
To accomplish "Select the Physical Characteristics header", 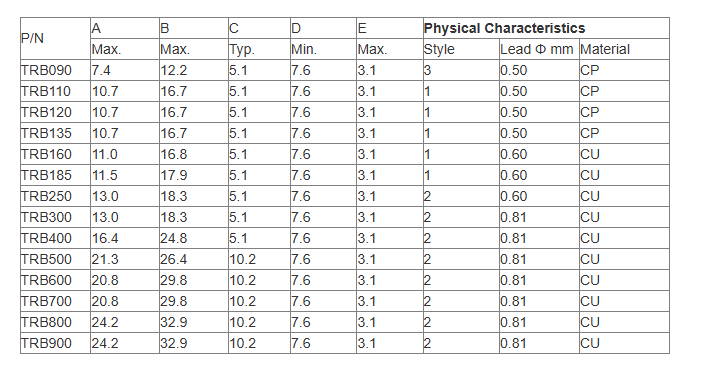I will 546,28.
